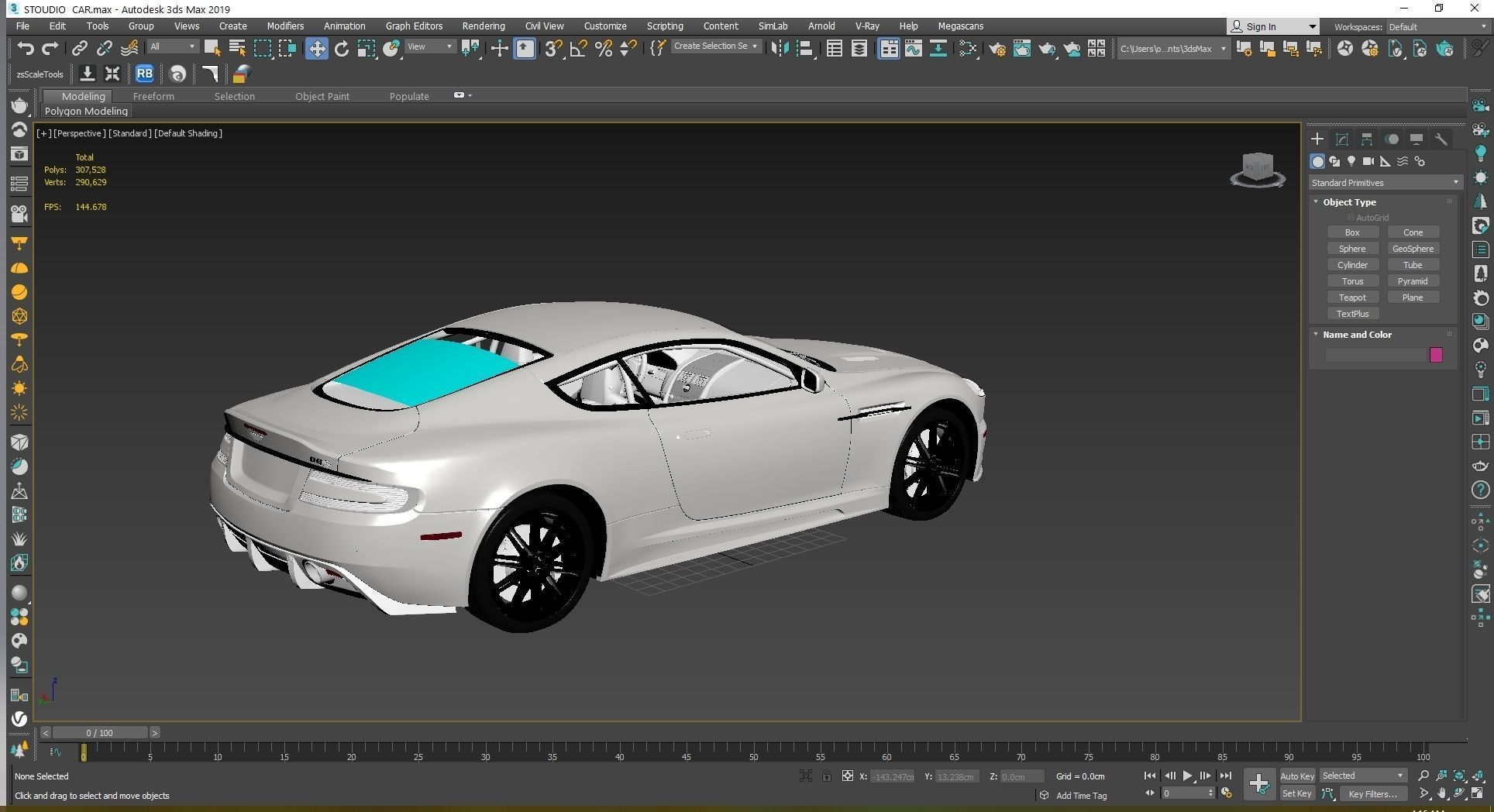Open the Hierarchy command panel tab

click(x=1367, y=139)
